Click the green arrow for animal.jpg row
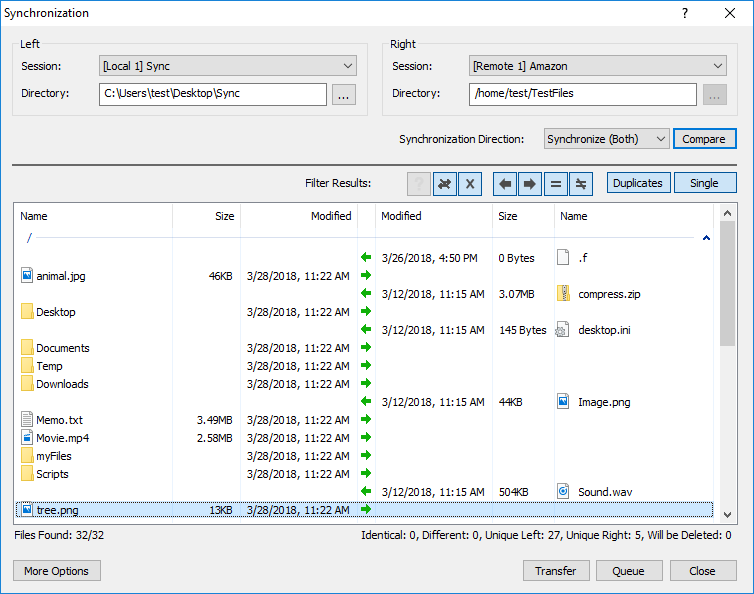 366,275
